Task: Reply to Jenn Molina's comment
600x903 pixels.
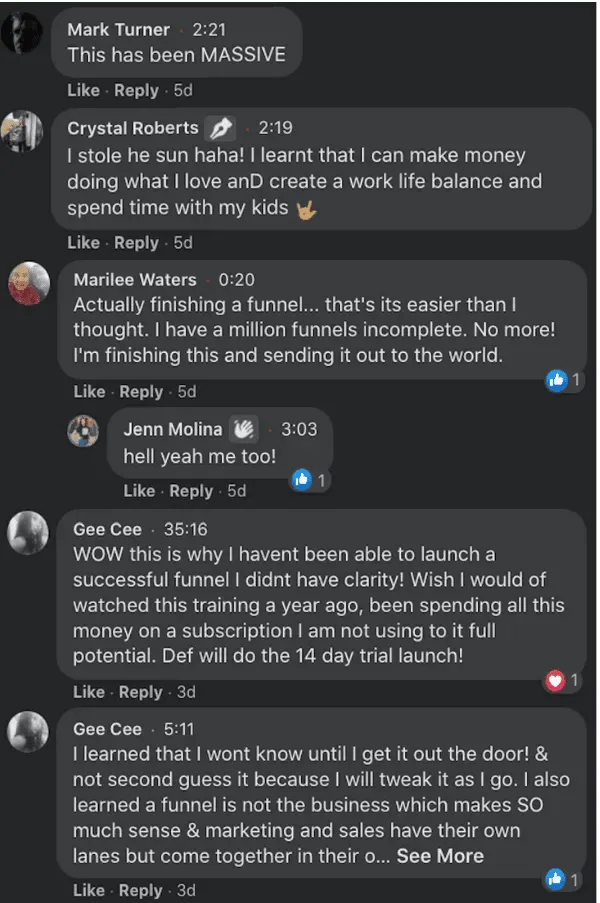Action: (191, 491)
